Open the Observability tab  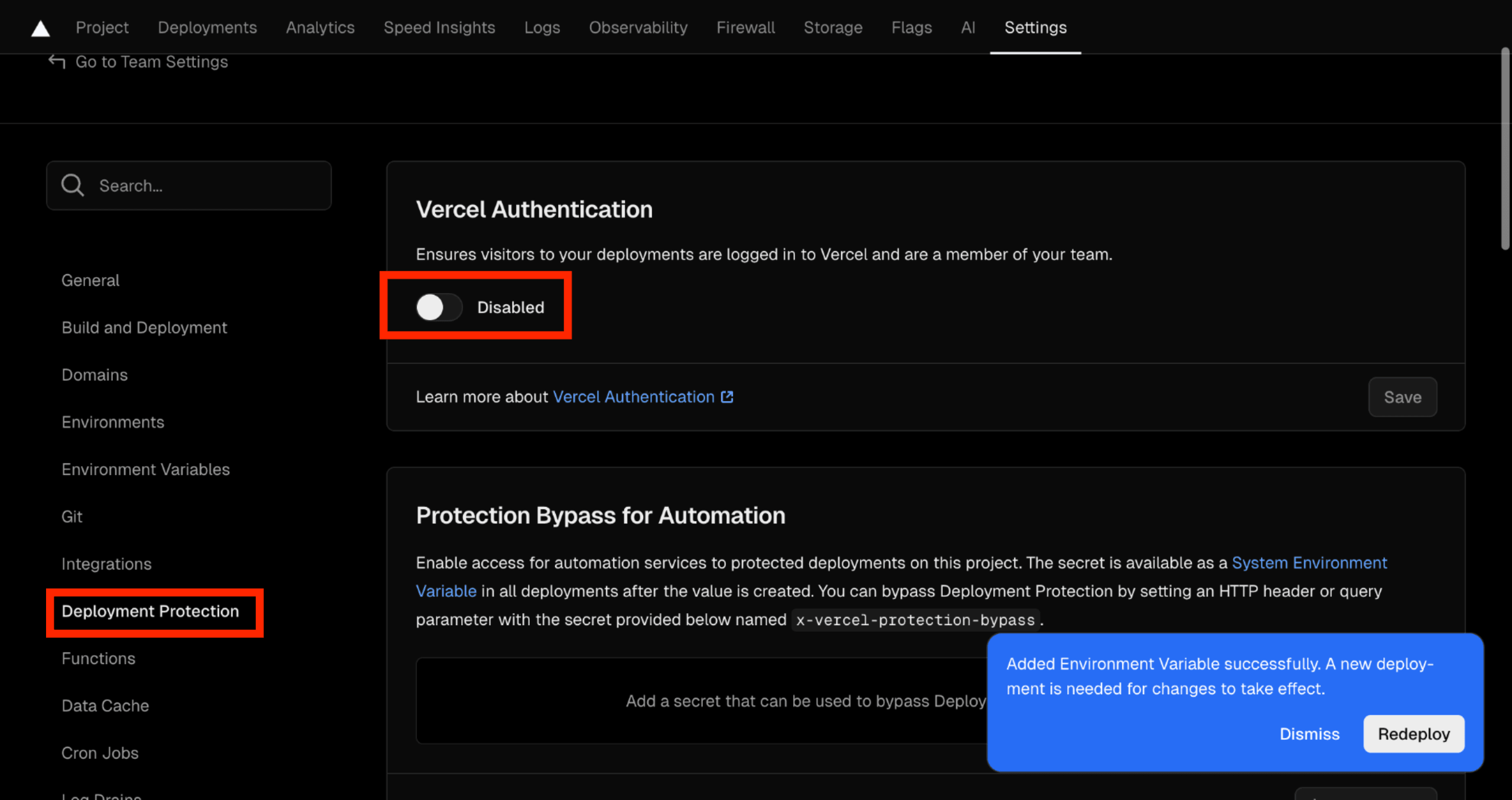pos(638,27)
